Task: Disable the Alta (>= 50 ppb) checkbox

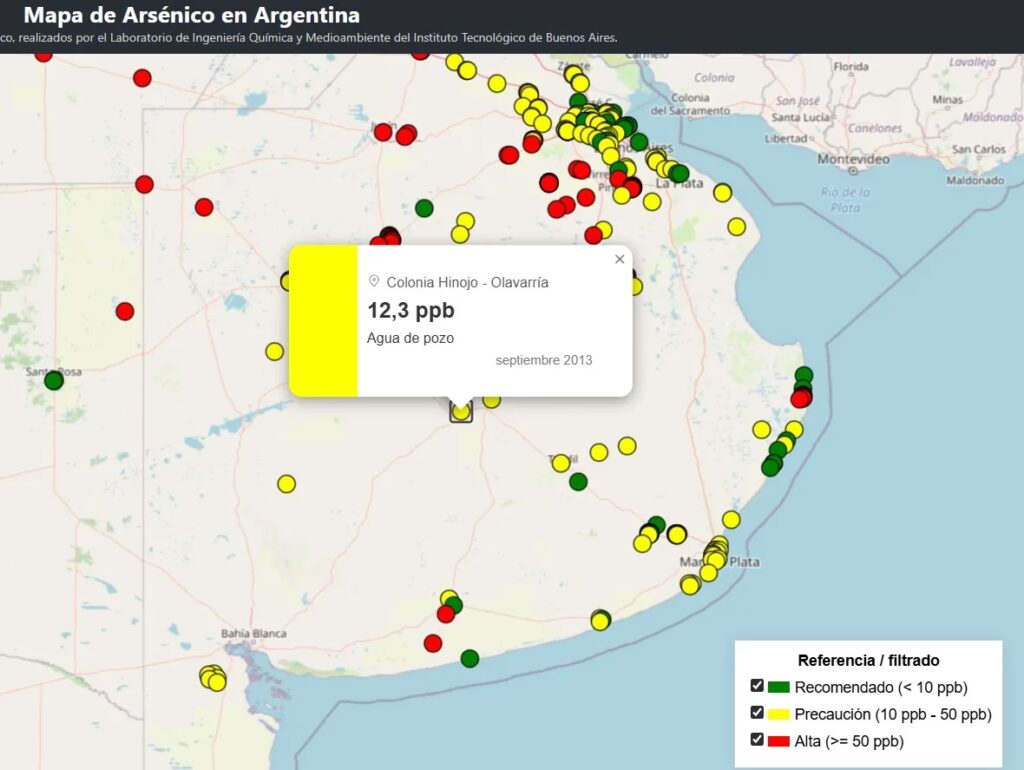Action: (757, 740)
